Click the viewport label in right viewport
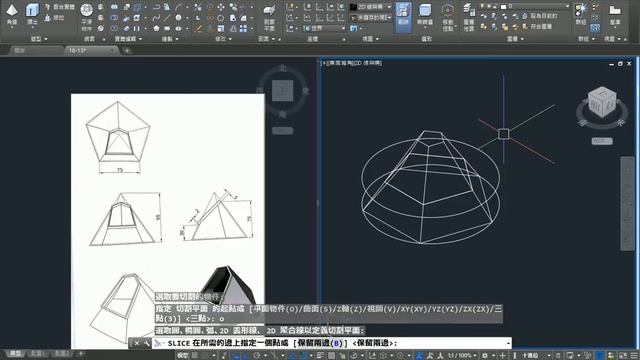The image size is (640, 360). pos(352,63)
